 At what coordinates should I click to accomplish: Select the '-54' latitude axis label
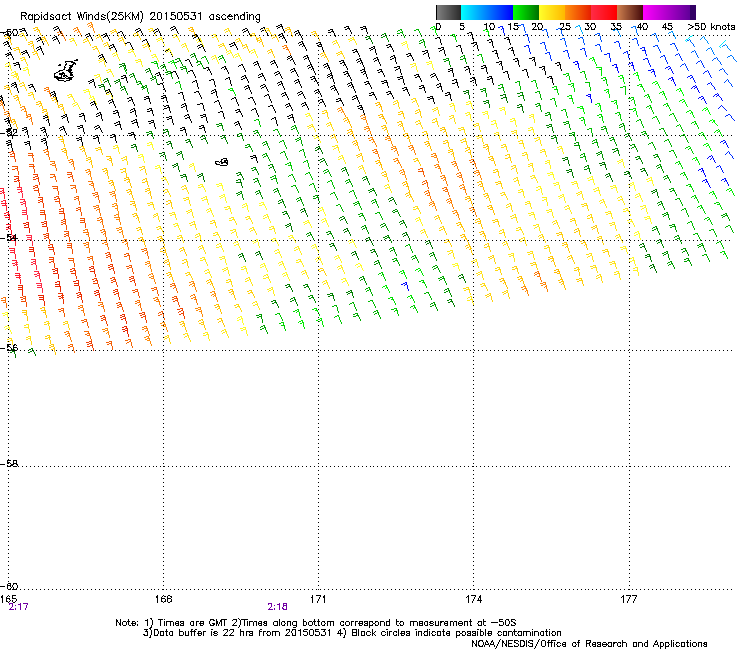9,237
